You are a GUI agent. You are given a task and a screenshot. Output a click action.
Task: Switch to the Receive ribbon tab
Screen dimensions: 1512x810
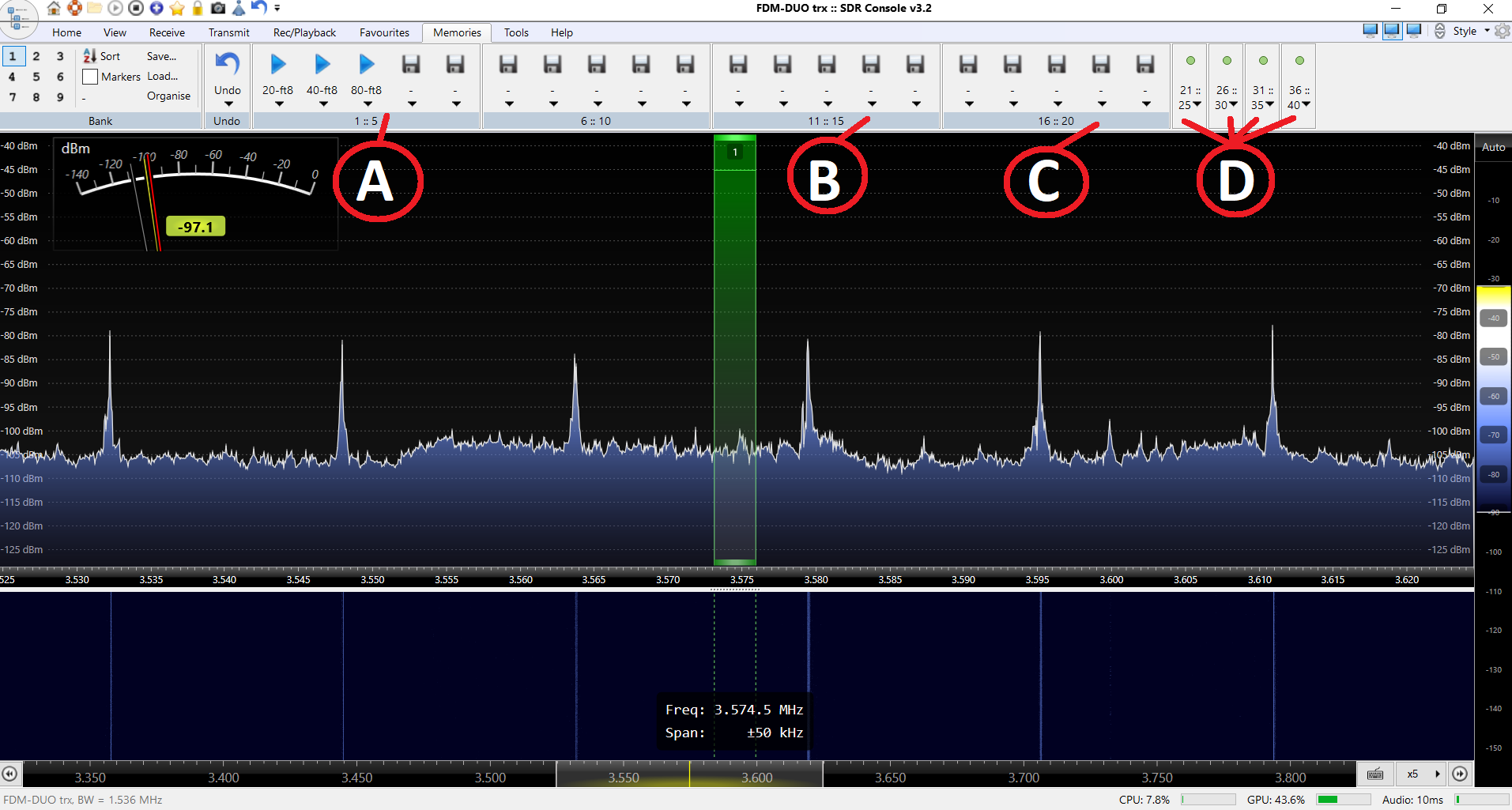(x=167, y=32)
